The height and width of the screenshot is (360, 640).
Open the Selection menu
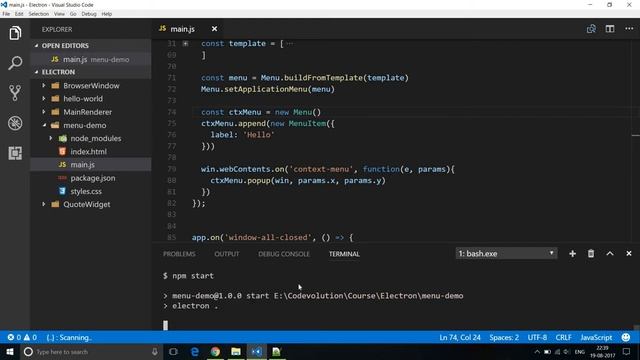click(39, 14)
